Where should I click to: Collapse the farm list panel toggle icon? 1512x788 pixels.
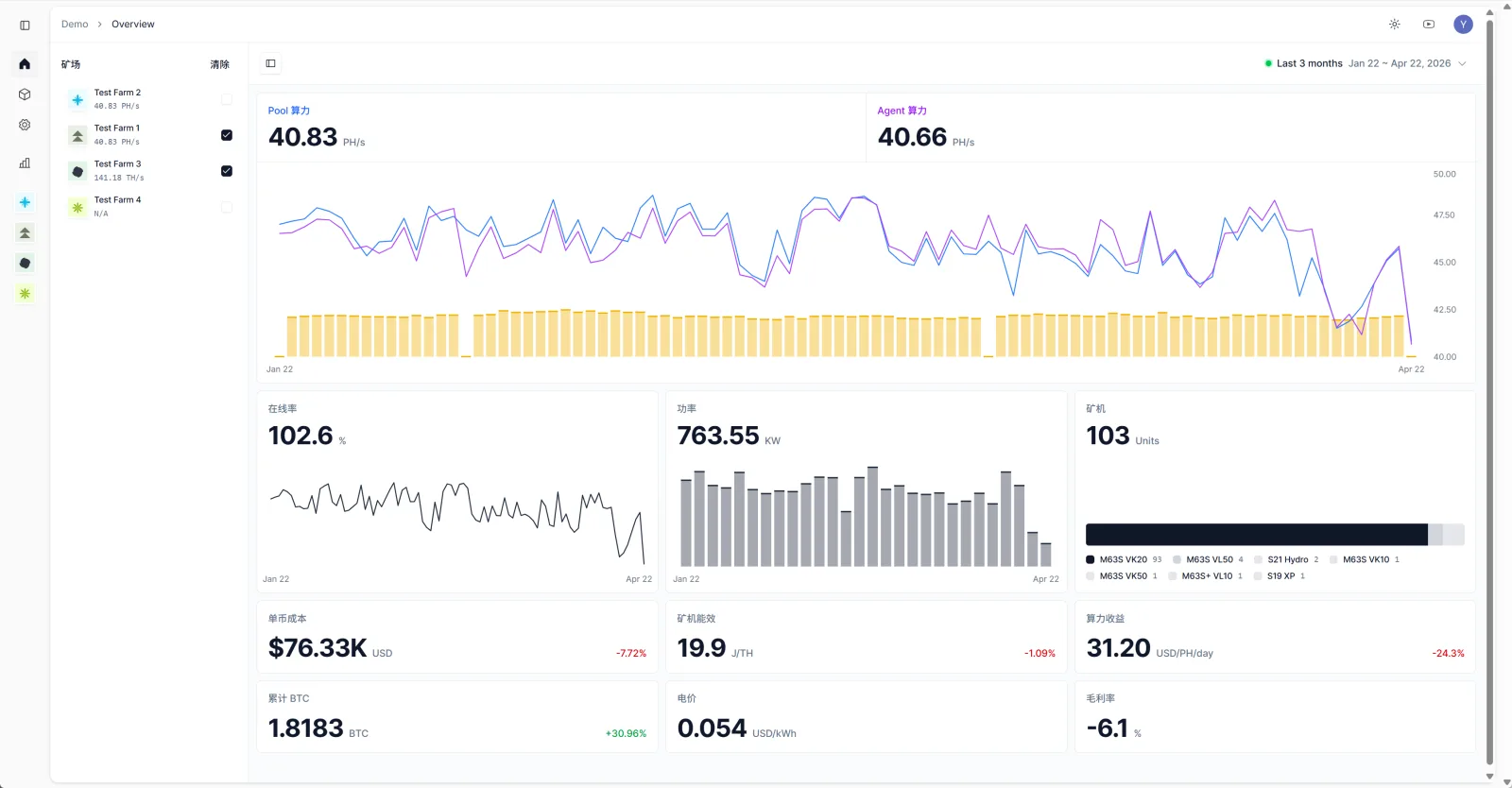[271, 63]
